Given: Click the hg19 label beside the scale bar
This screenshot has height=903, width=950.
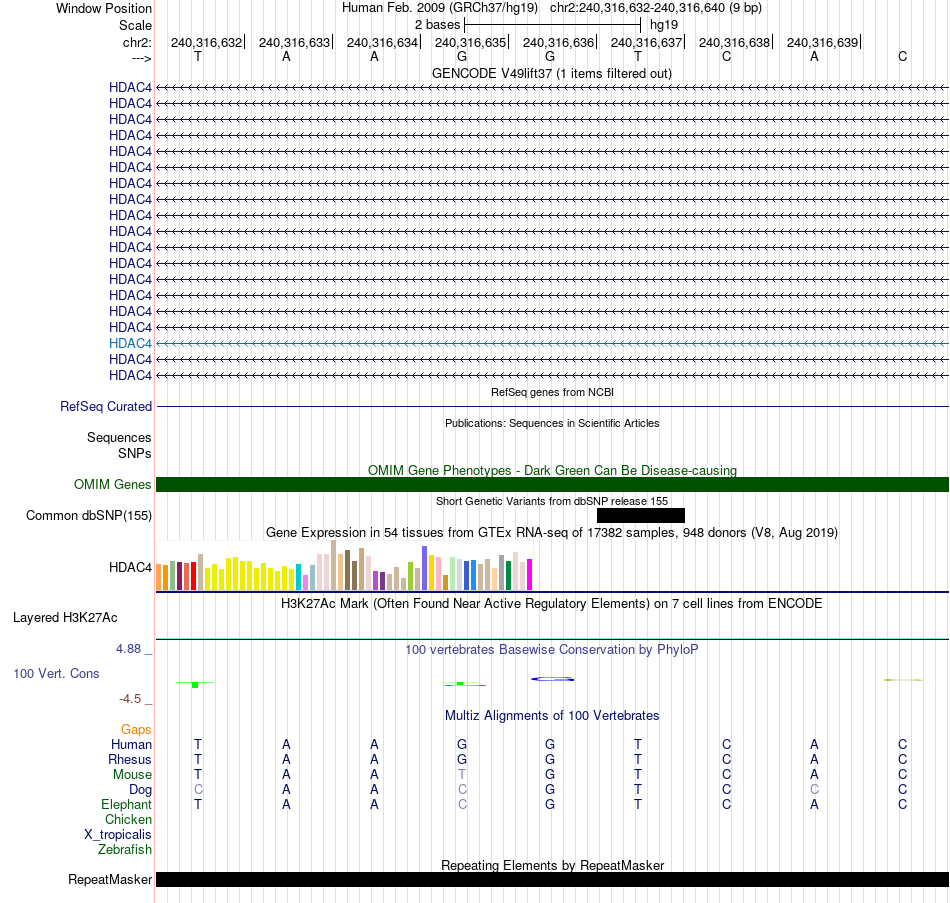Looking at the screenshot, I should [x=664, y=25].
